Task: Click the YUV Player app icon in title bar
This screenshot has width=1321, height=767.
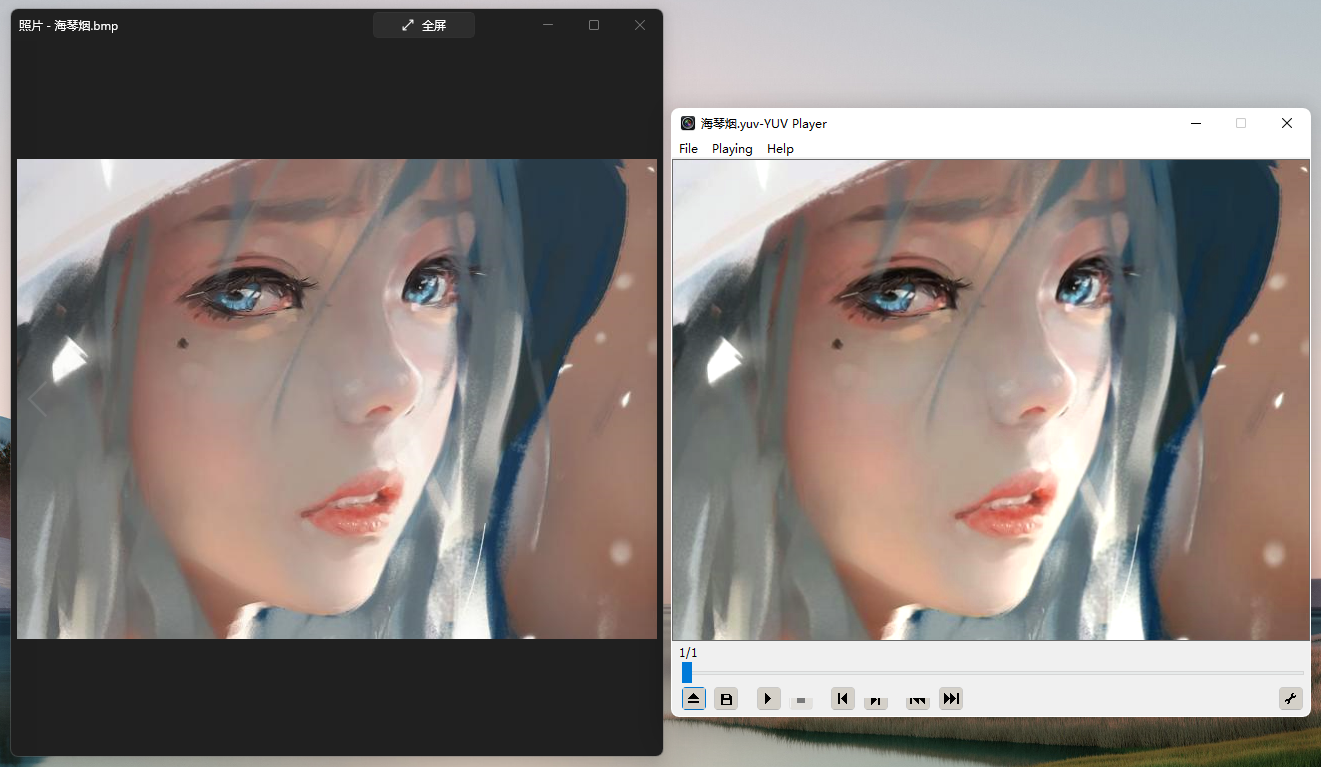Action: pos(688,123)
